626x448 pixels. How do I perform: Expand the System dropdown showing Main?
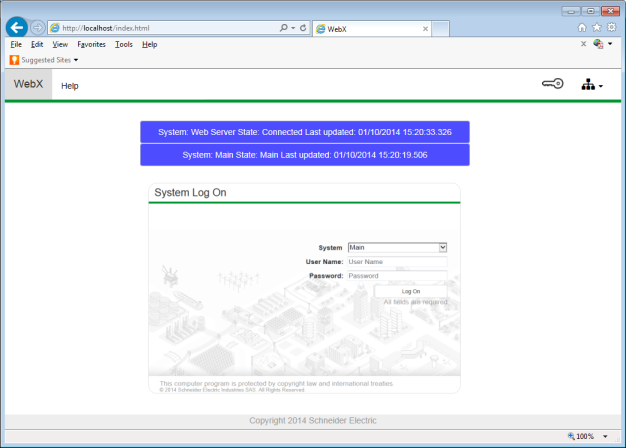tap(397, 247)
